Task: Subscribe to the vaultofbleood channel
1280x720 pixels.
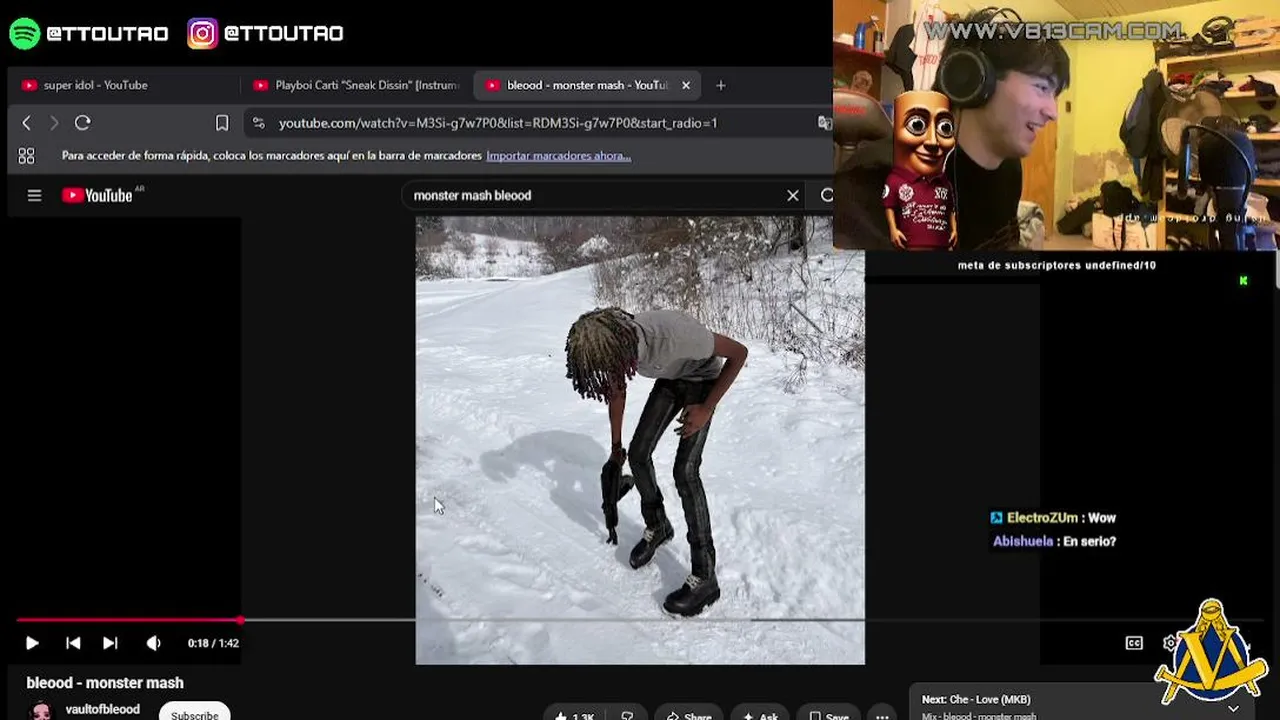Action: pyautogui.click(x=194, y=713)
